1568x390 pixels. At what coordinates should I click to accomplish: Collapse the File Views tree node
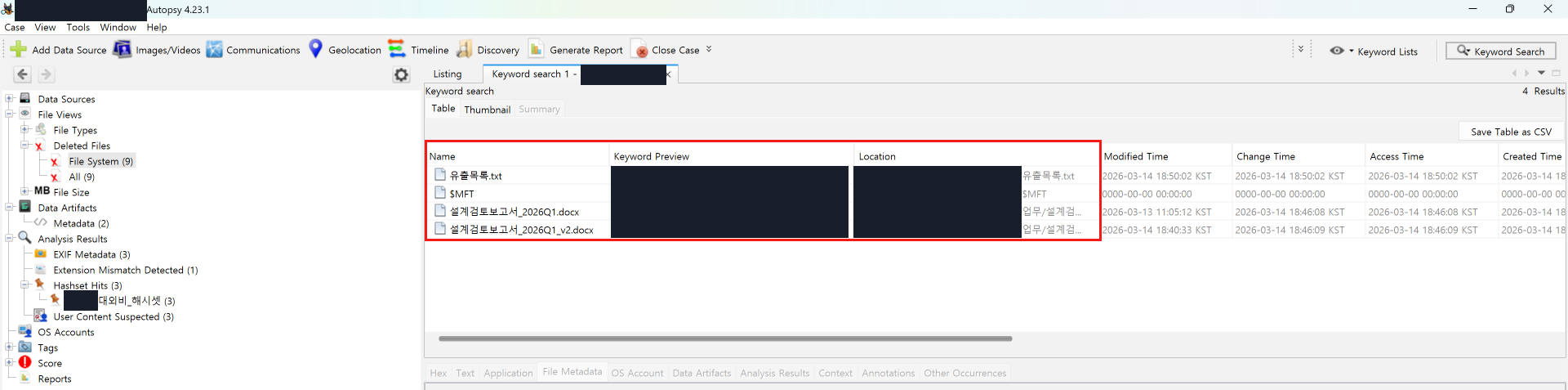(10, 114)
